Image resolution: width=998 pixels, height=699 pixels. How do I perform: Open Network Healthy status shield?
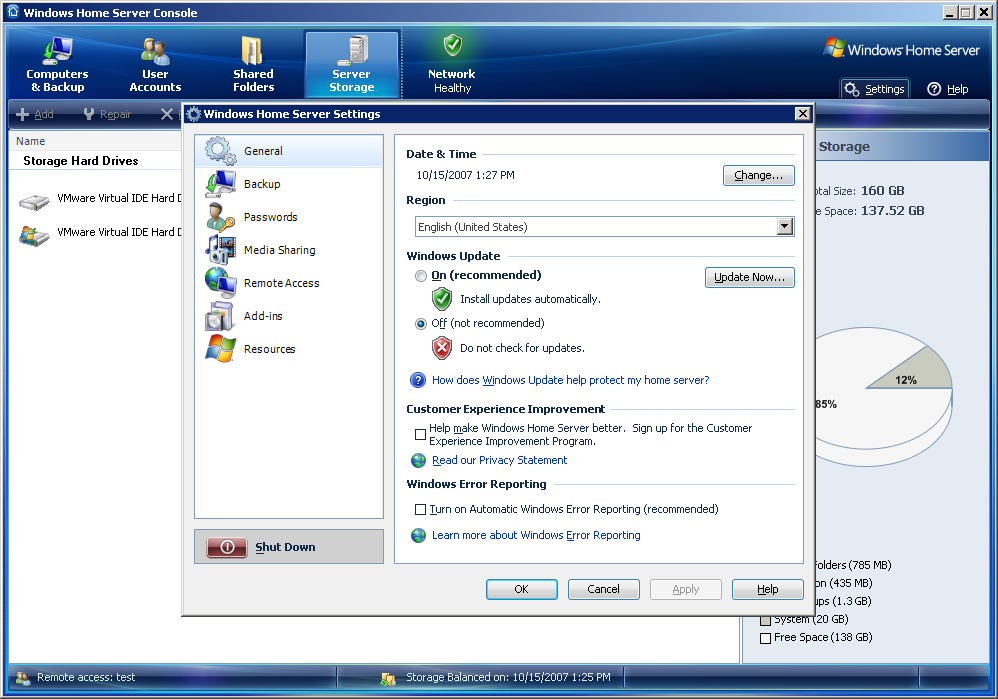click(453, 45)
